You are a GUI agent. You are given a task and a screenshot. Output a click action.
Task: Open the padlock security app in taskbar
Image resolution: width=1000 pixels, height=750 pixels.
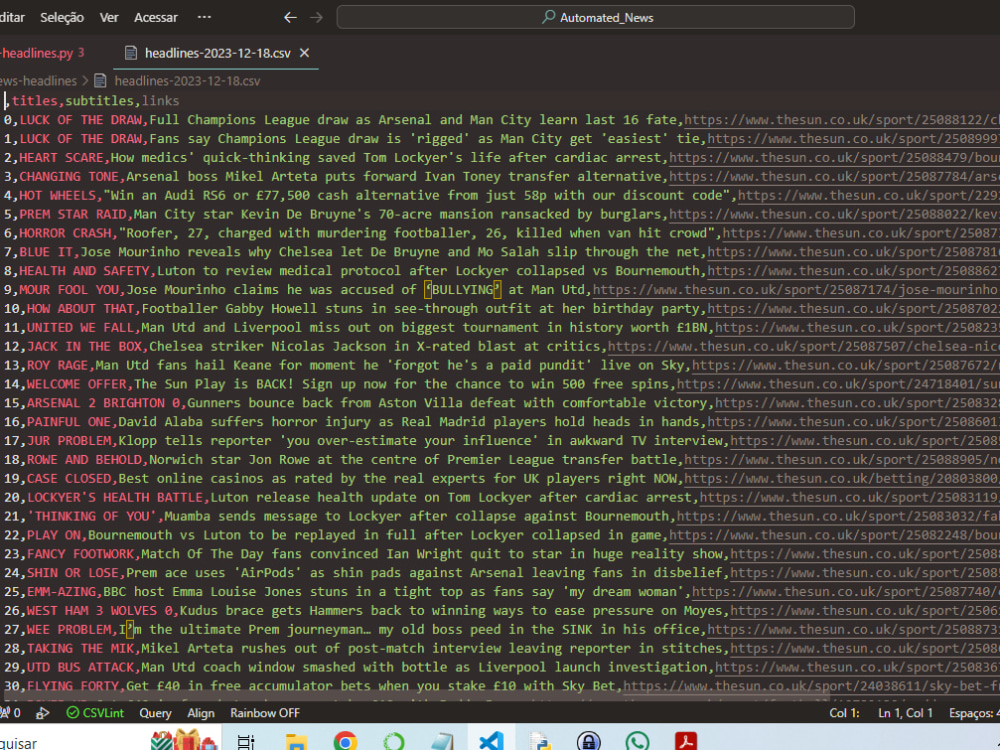click(x=589, y=742)
